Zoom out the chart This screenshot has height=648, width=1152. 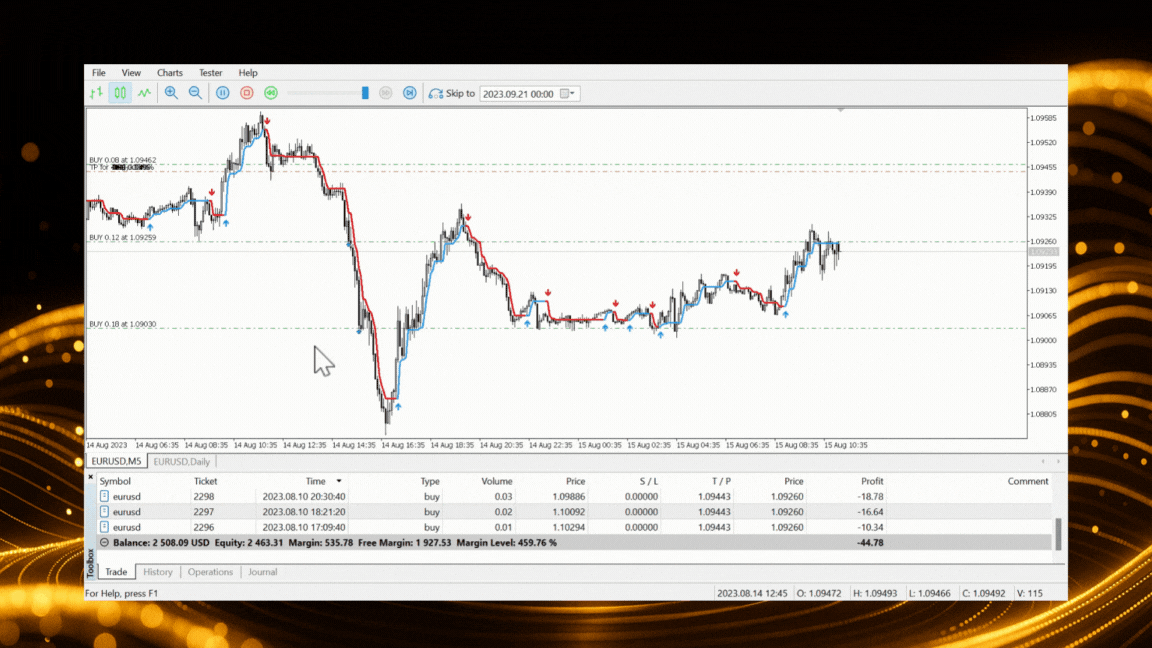click(x=195, y=93)
